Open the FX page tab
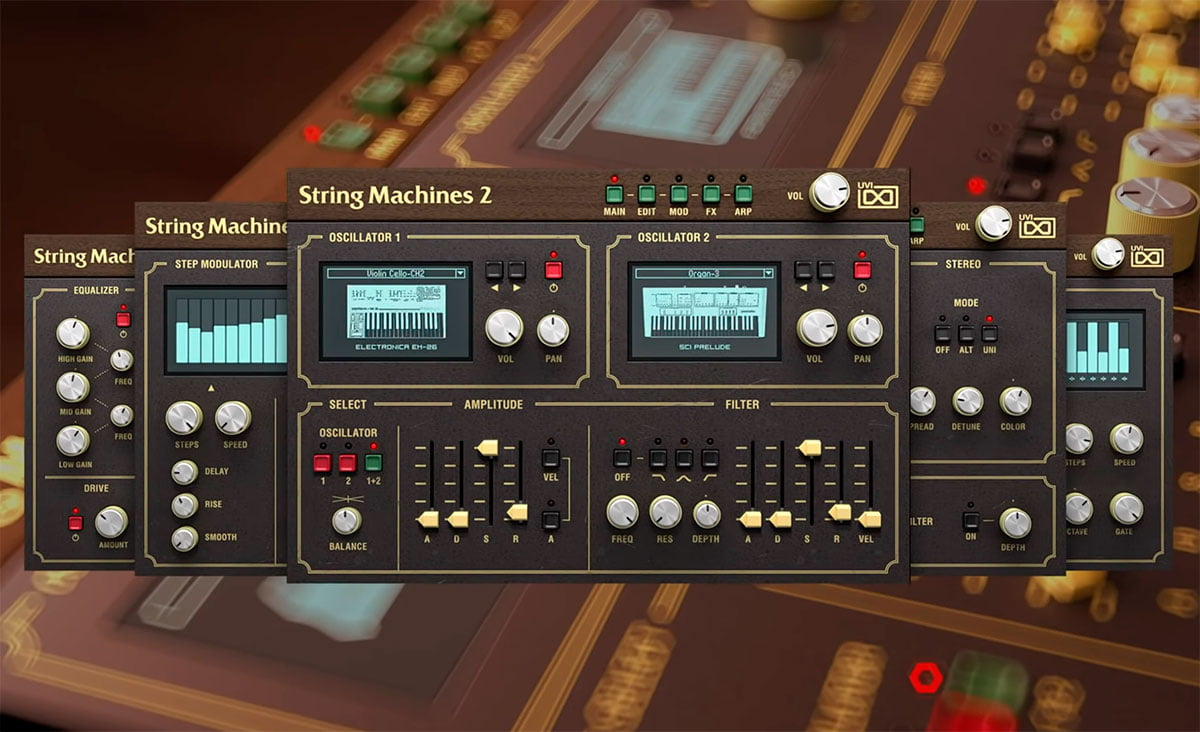The width and height of the screenshot is (1200, 732). (711, 194)
